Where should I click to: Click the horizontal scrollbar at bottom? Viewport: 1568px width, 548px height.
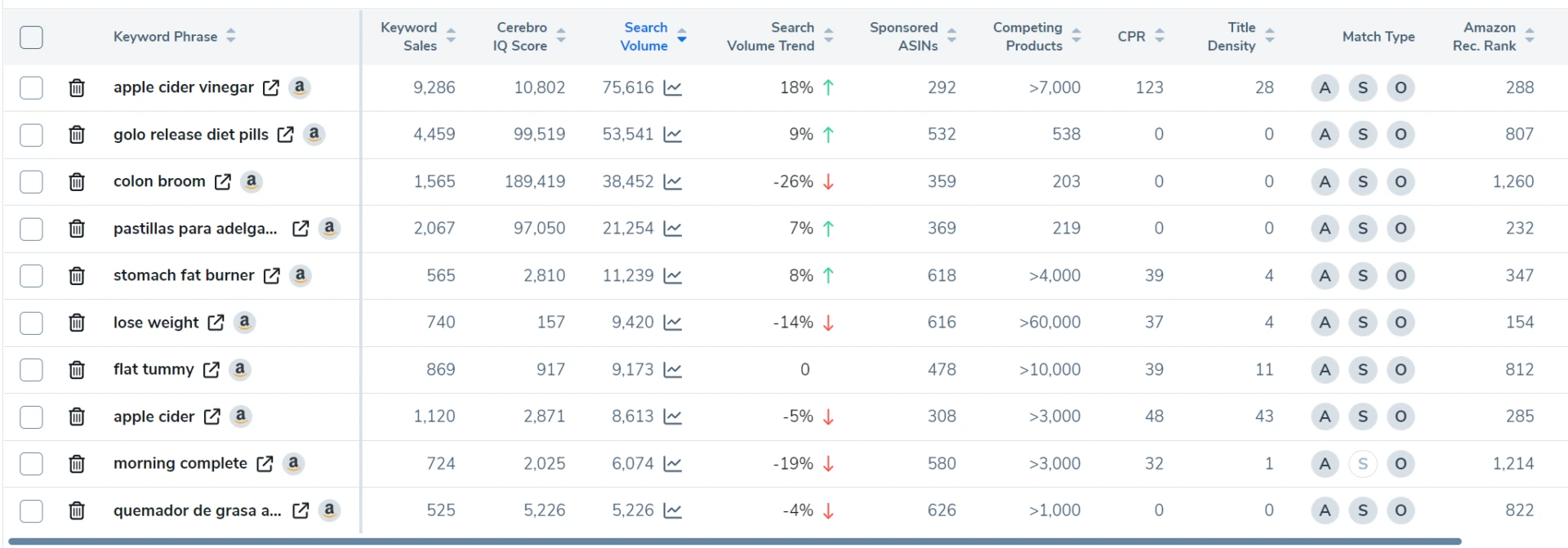point(735,541)
